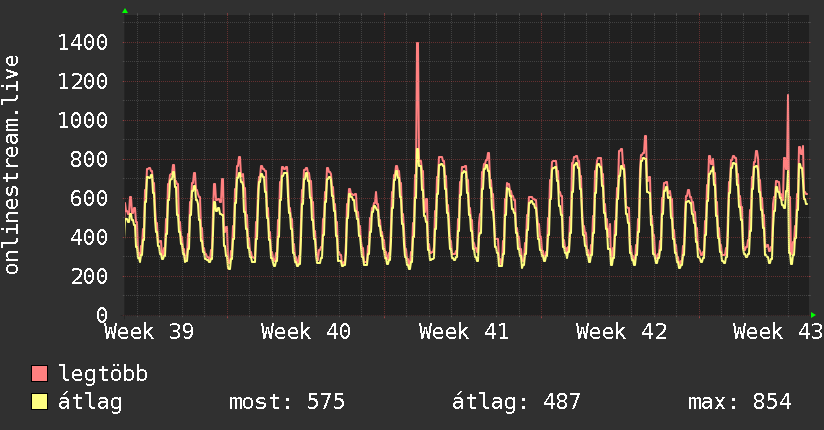Click the Week 42 axis label
This screenshot has width=824, height=430.
pyautogui.click(x=621, y=332)
